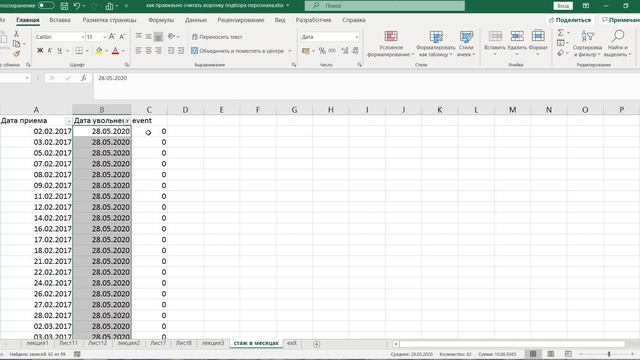Cut selection with scissors icon
This screenshot has height=360, width=640.
coord(16,34)
